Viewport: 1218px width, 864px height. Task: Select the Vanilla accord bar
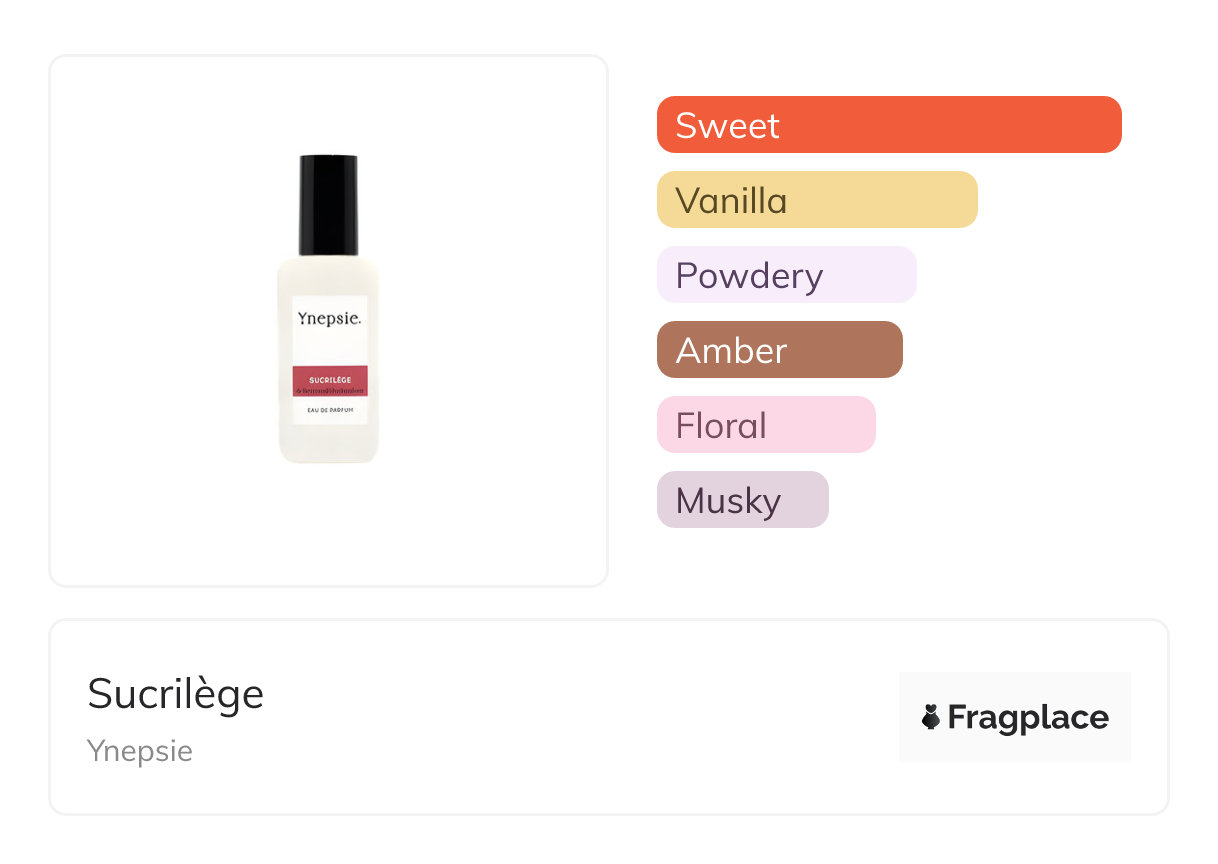coord(816,200)
